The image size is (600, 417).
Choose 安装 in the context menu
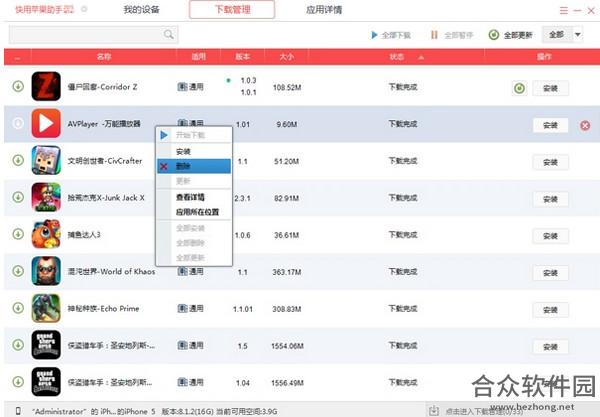tap(194, 151)
